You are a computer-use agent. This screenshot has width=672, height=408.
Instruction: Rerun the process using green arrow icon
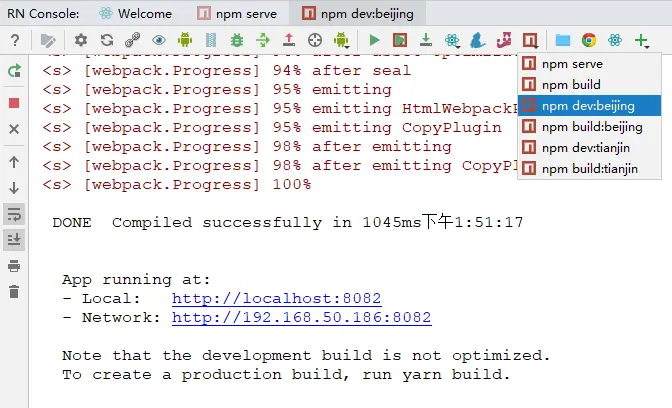point(14,72)
